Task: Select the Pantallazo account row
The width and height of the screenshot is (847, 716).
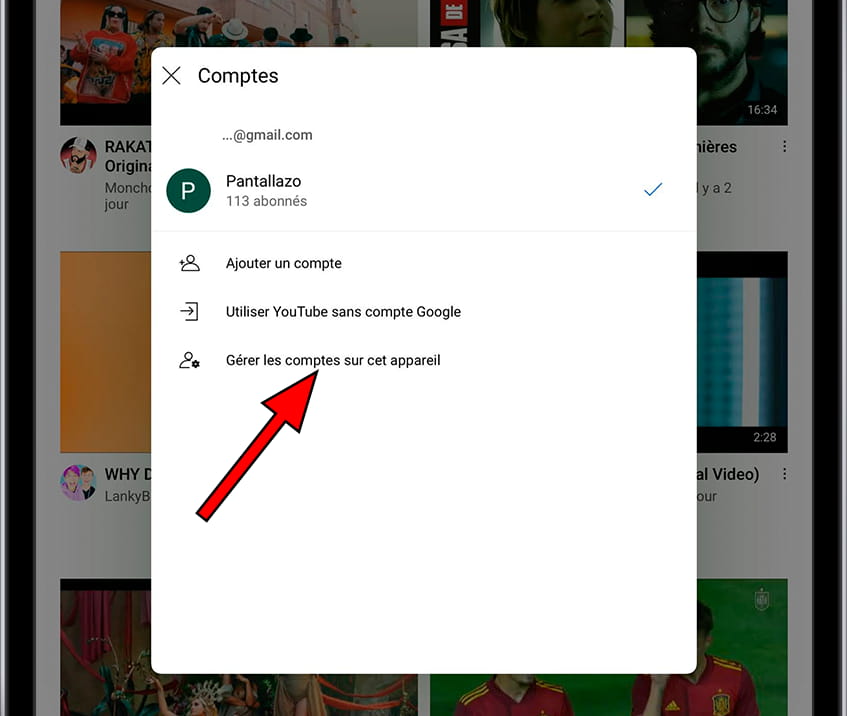Action: pos(424,190)
